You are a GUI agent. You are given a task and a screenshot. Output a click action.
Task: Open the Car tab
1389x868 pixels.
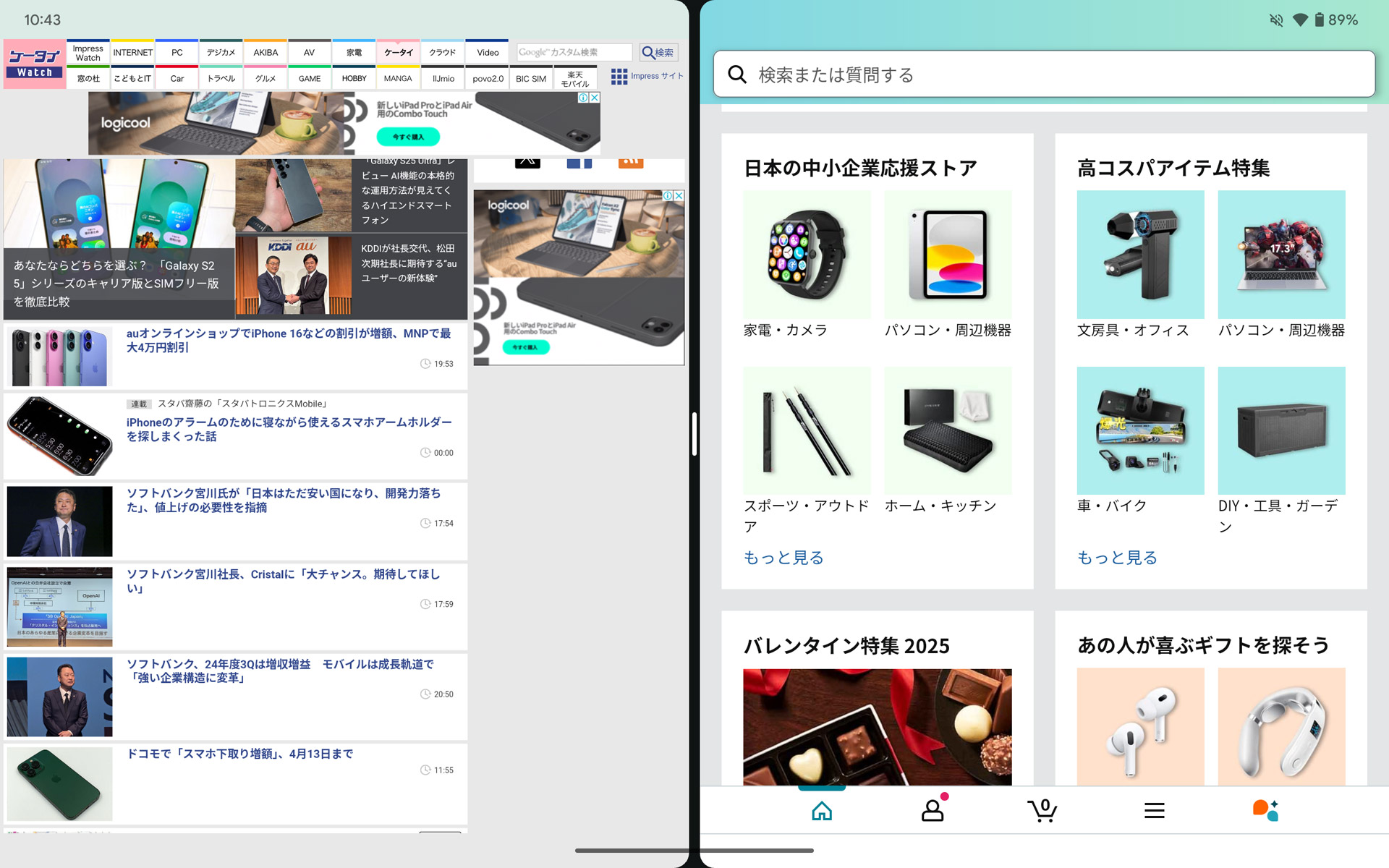[177, 78]
